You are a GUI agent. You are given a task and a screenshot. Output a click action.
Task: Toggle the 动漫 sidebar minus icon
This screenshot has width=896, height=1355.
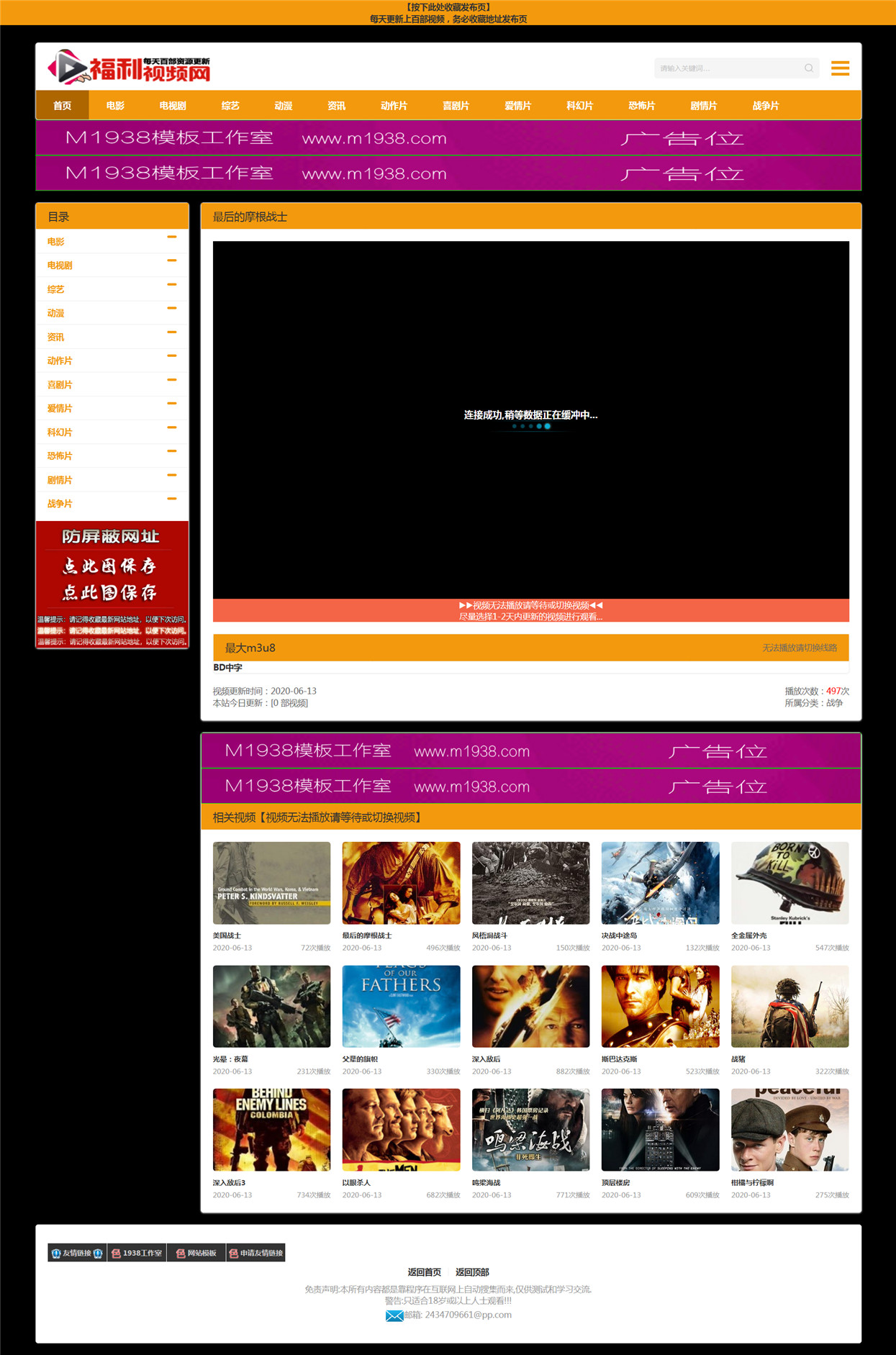click(171, 308)
